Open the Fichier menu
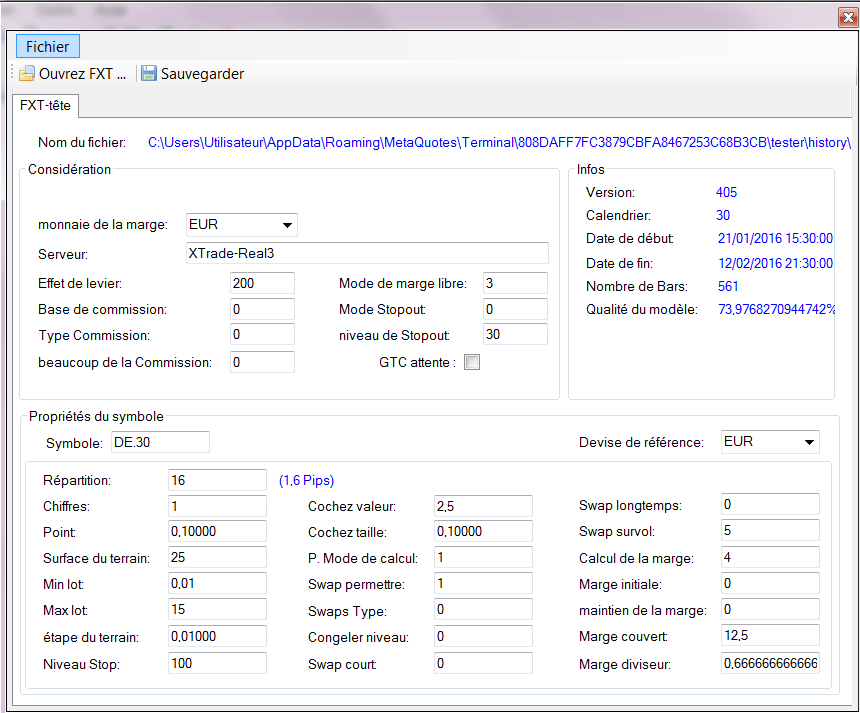The image size is (860, 713). [x=48, y=47]
